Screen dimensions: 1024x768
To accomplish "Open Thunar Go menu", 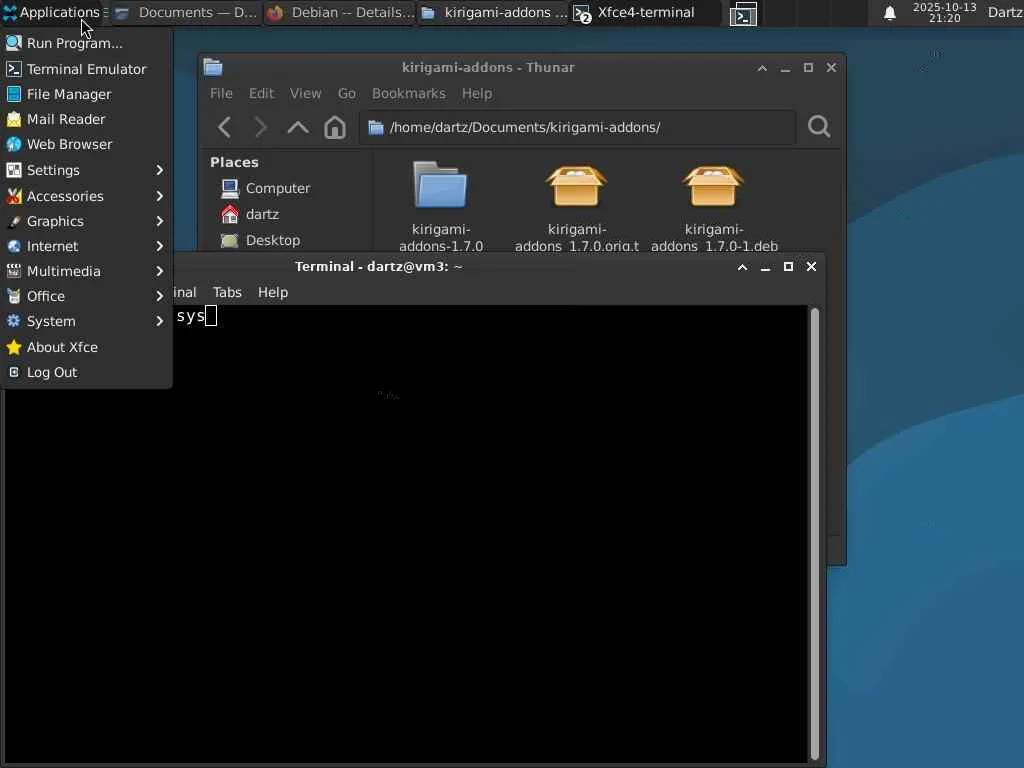I will (347, 93).
